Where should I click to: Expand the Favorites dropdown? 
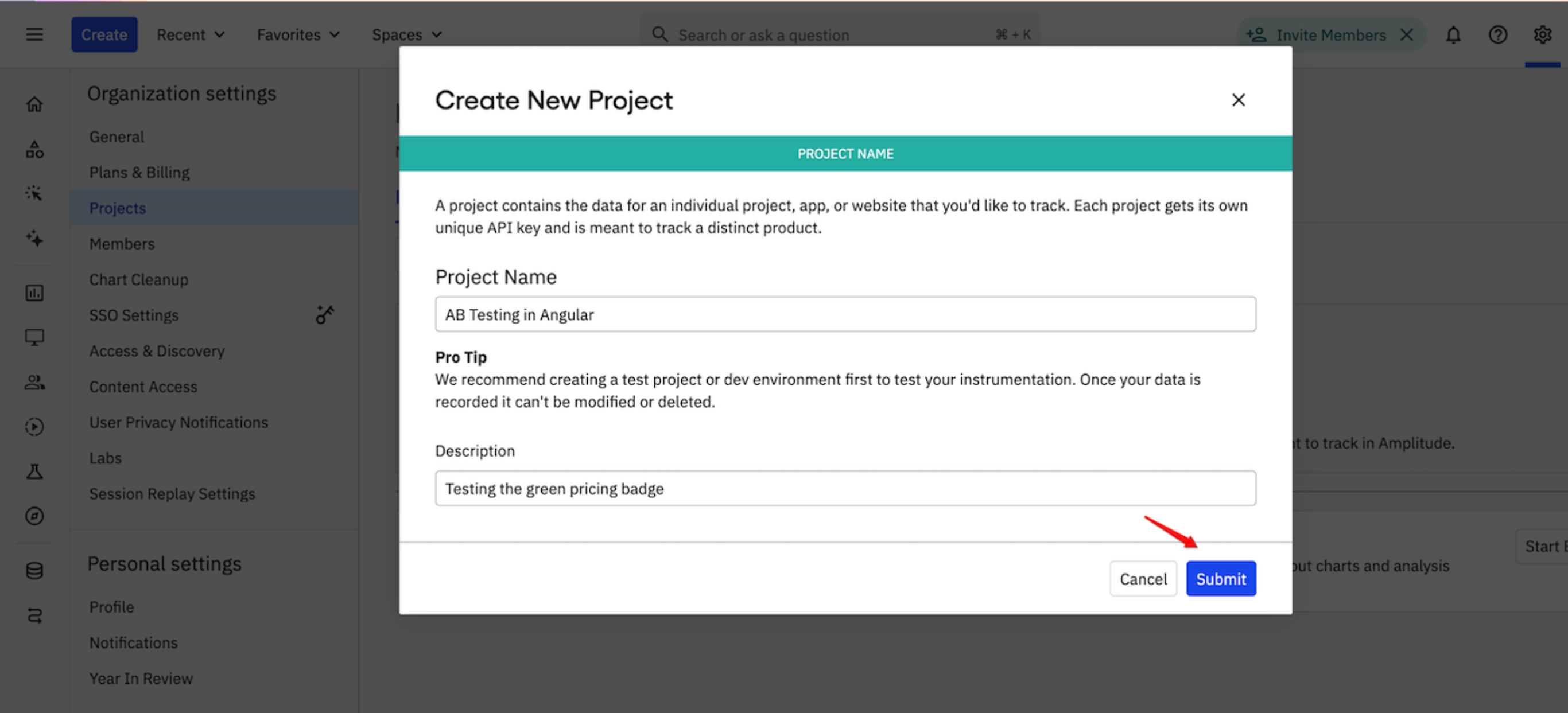pyautogui.click(x=298, y=34)
